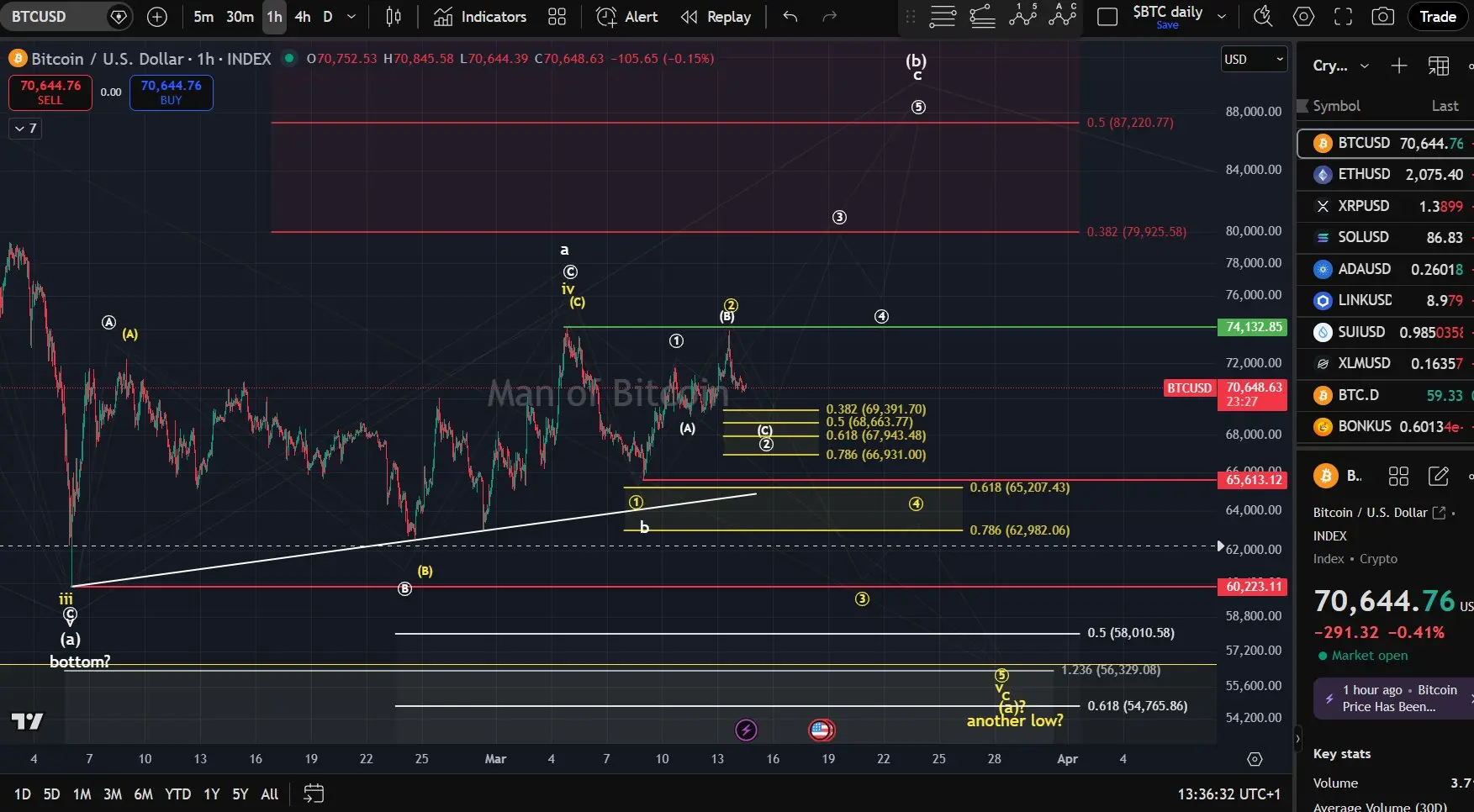Select LINKUSD in the watchlist

click(1386, 300)
